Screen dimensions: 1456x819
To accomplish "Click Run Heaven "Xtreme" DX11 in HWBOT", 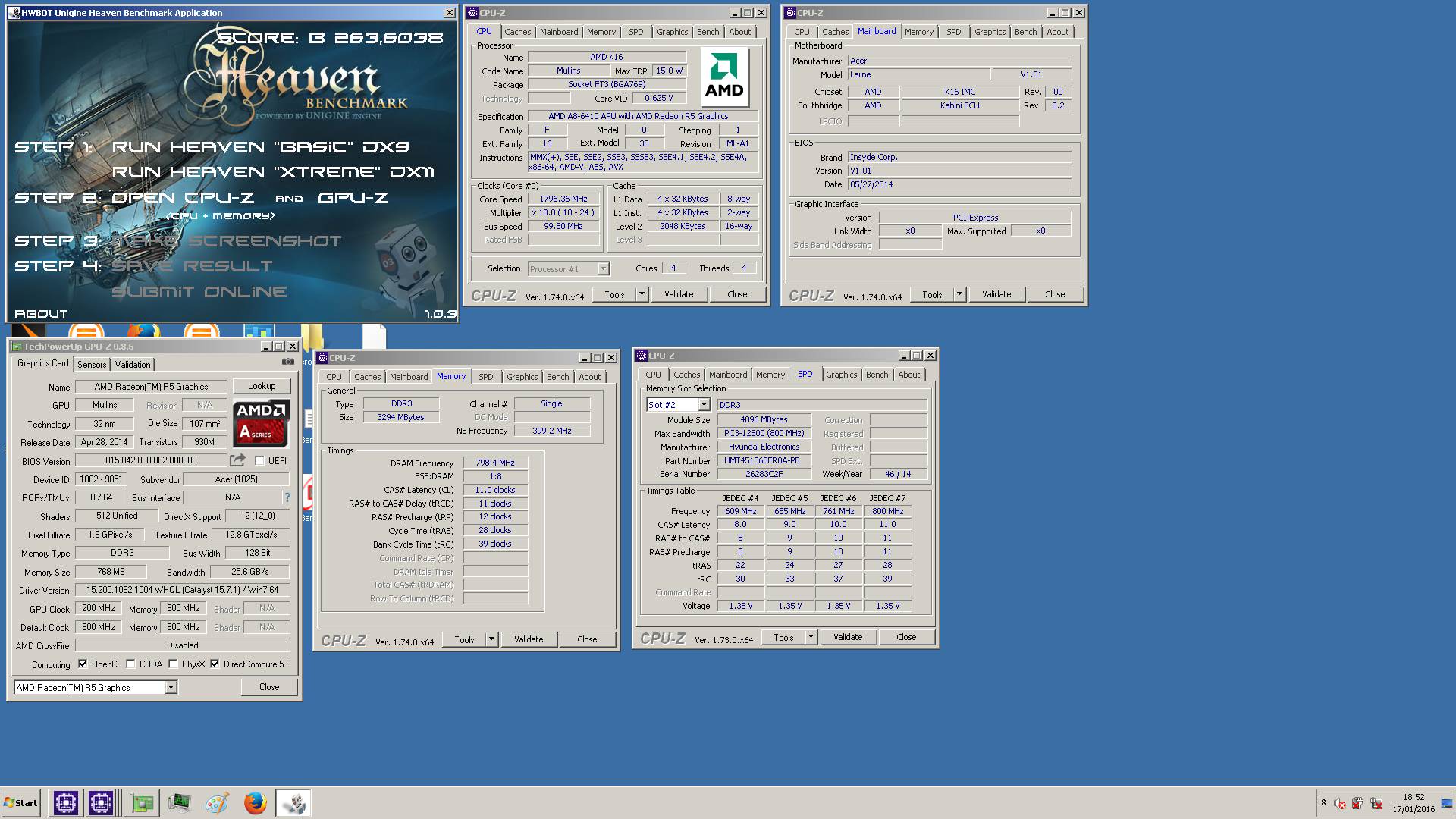I will tap(273, 172).
